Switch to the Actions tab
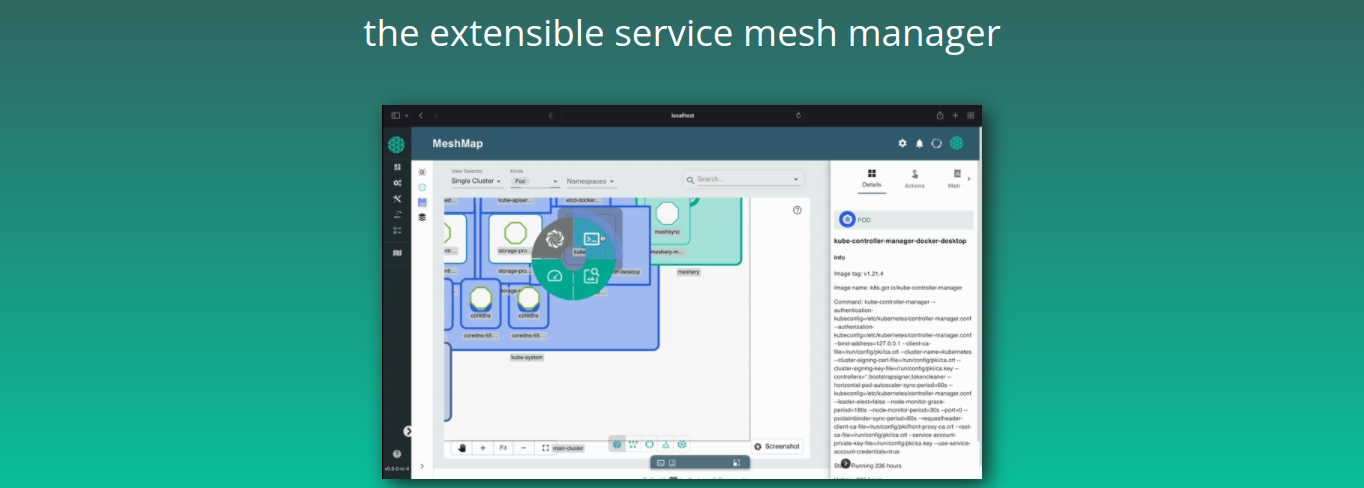The width and height of the screenshot is (1364, 488). (x=914, y=179)
